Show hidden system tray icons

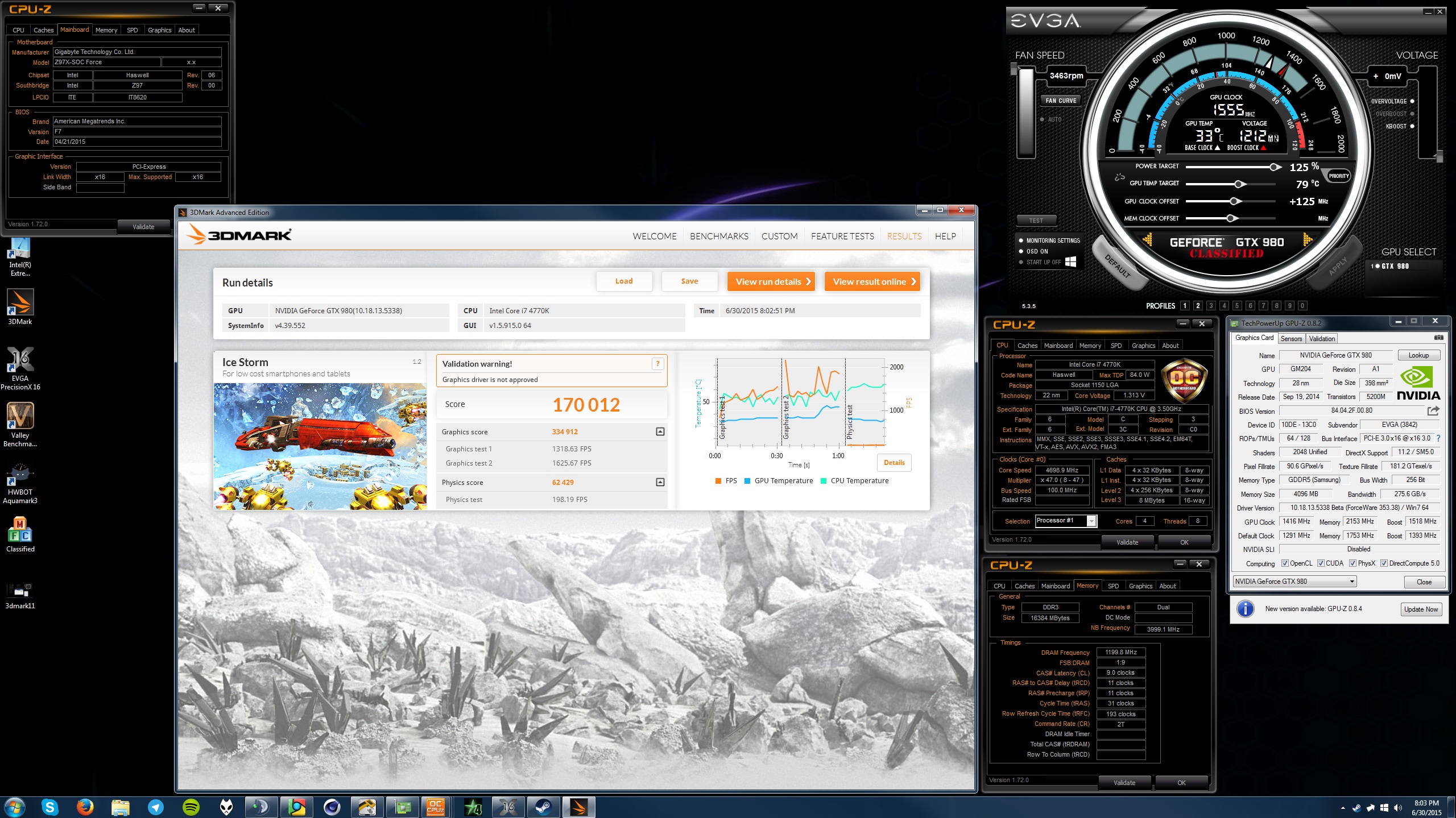coord(1343,808)
